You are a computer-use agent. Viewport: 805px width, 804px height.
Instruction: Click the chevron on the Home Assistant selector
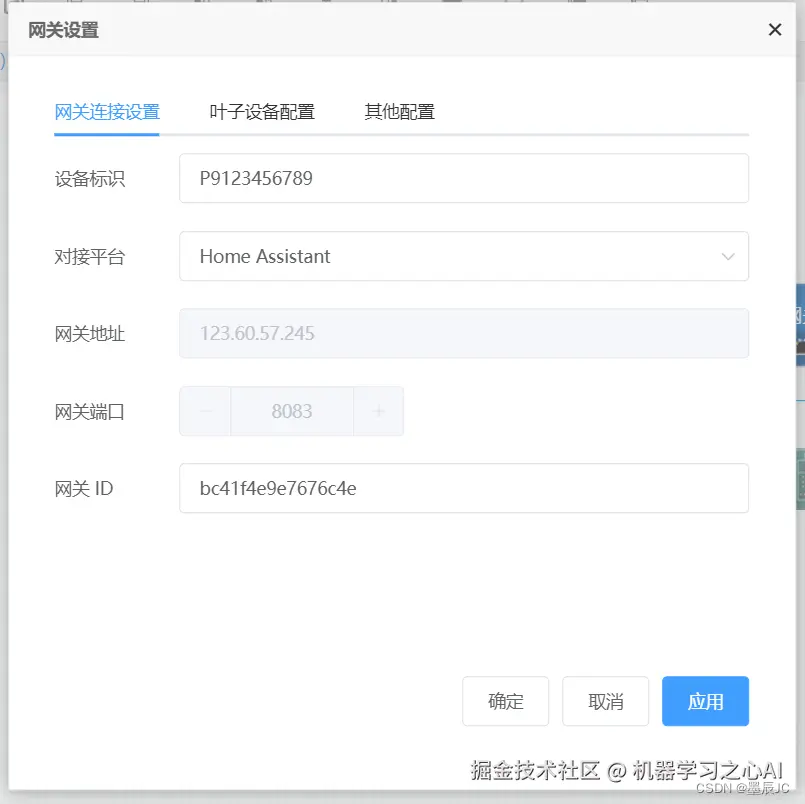click(728, 256)
